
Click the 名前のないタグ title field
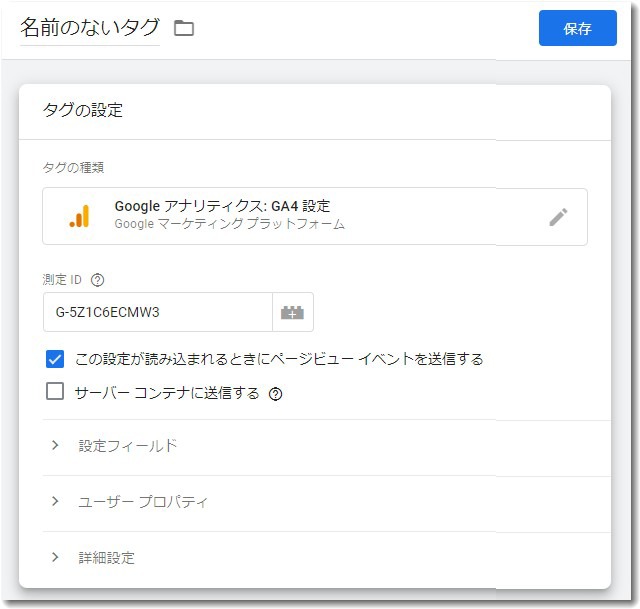coord(90,28)
